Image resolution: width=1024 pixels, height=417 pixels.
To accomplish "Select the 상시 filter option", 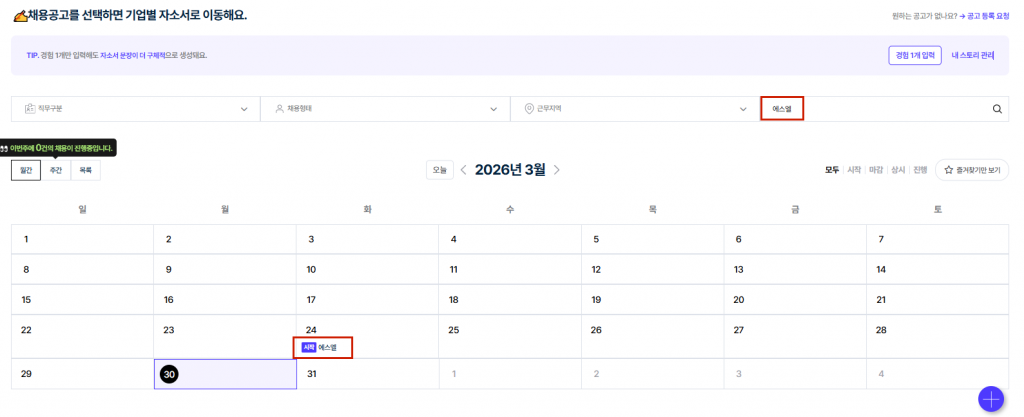I will pos(898,170).
